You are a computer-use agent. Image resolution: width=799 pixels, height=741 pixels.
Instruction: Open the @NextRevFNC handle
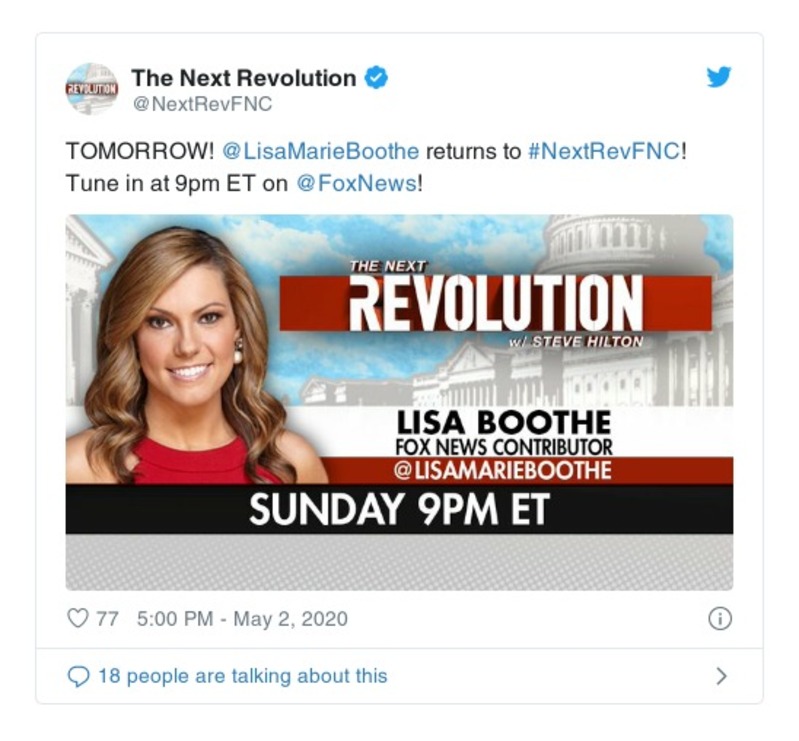[x=202, y=104]
